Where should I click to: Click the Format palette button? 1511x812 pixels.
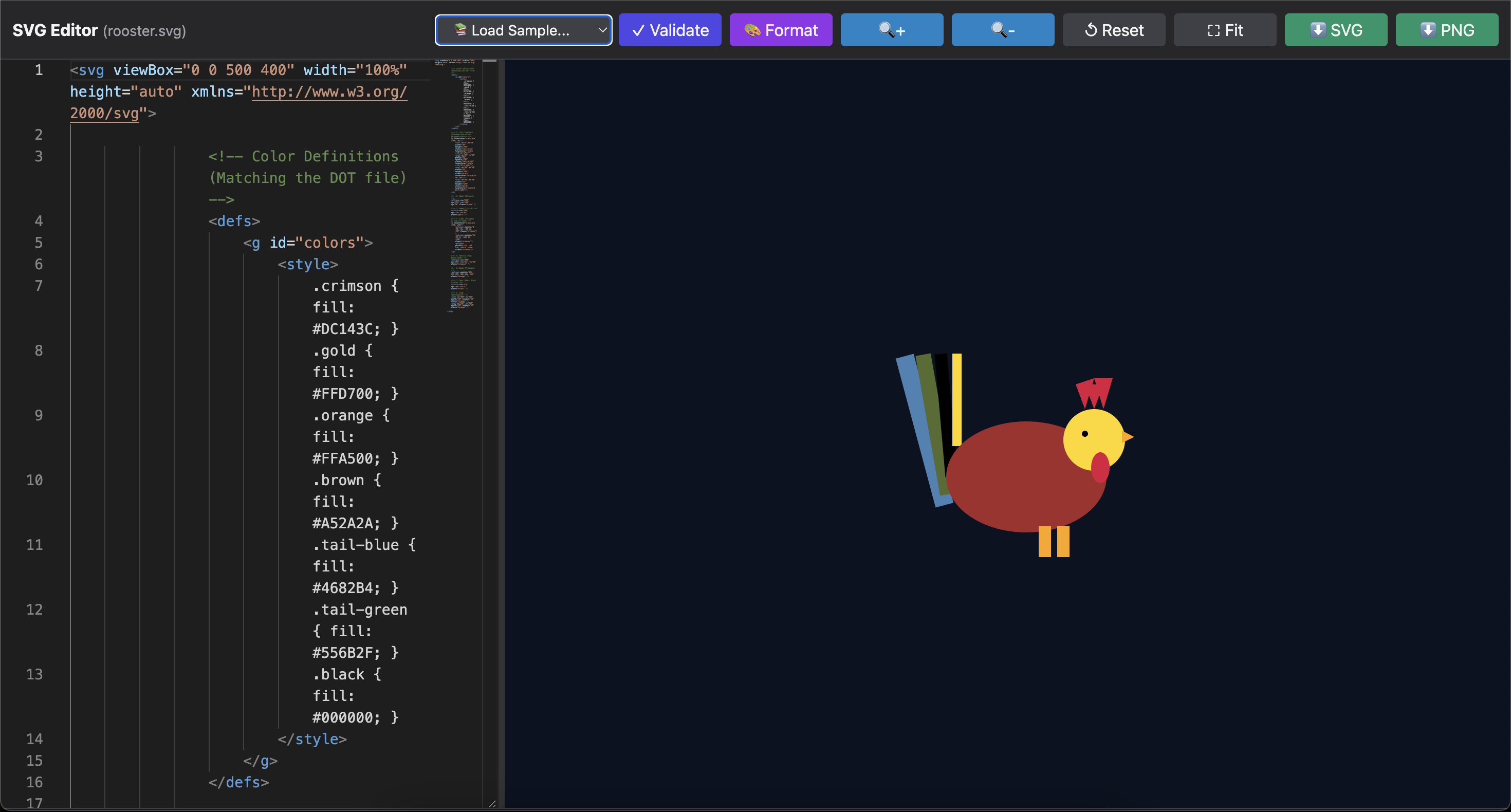coord(781,30)
